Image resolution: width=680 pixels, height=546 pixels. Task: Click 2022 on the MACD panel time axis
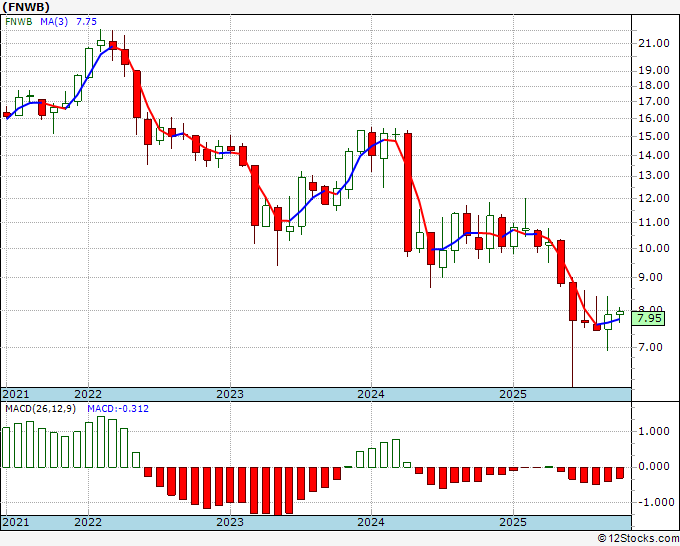88,522
